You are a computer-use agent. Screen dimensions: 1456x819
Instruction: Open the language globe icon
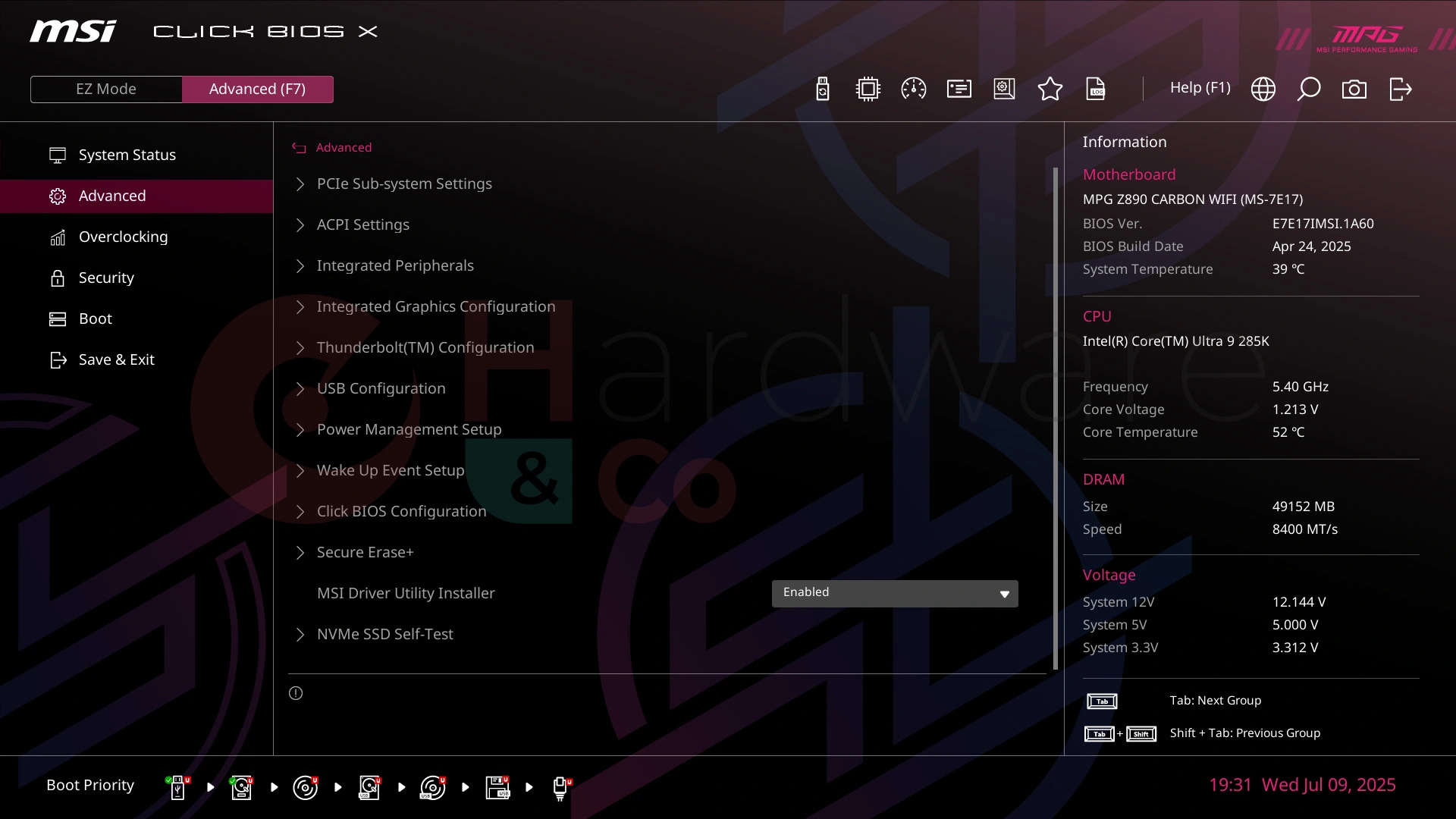(1263, 89)
